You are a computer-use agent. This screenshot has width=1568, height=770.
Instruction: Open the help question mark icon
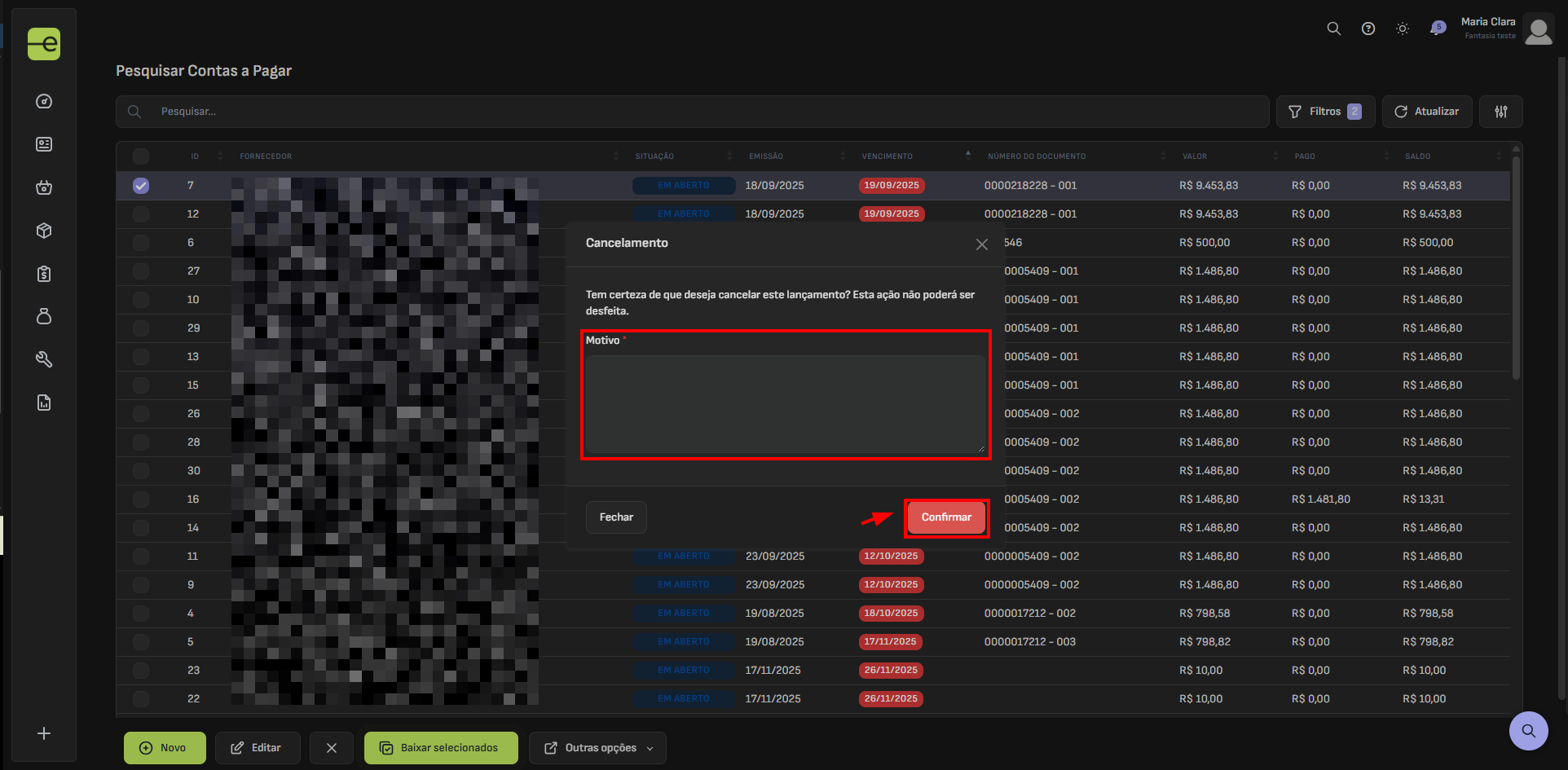[1368, 29]
